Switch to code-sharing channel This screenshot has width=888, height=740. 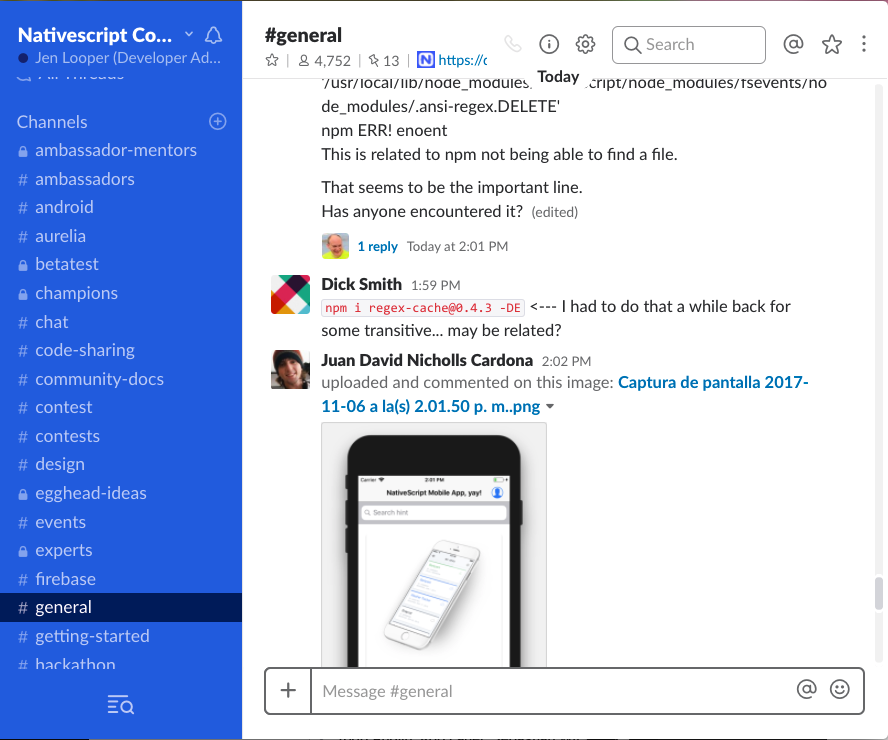pyautogui.click(x=121, y=350)
